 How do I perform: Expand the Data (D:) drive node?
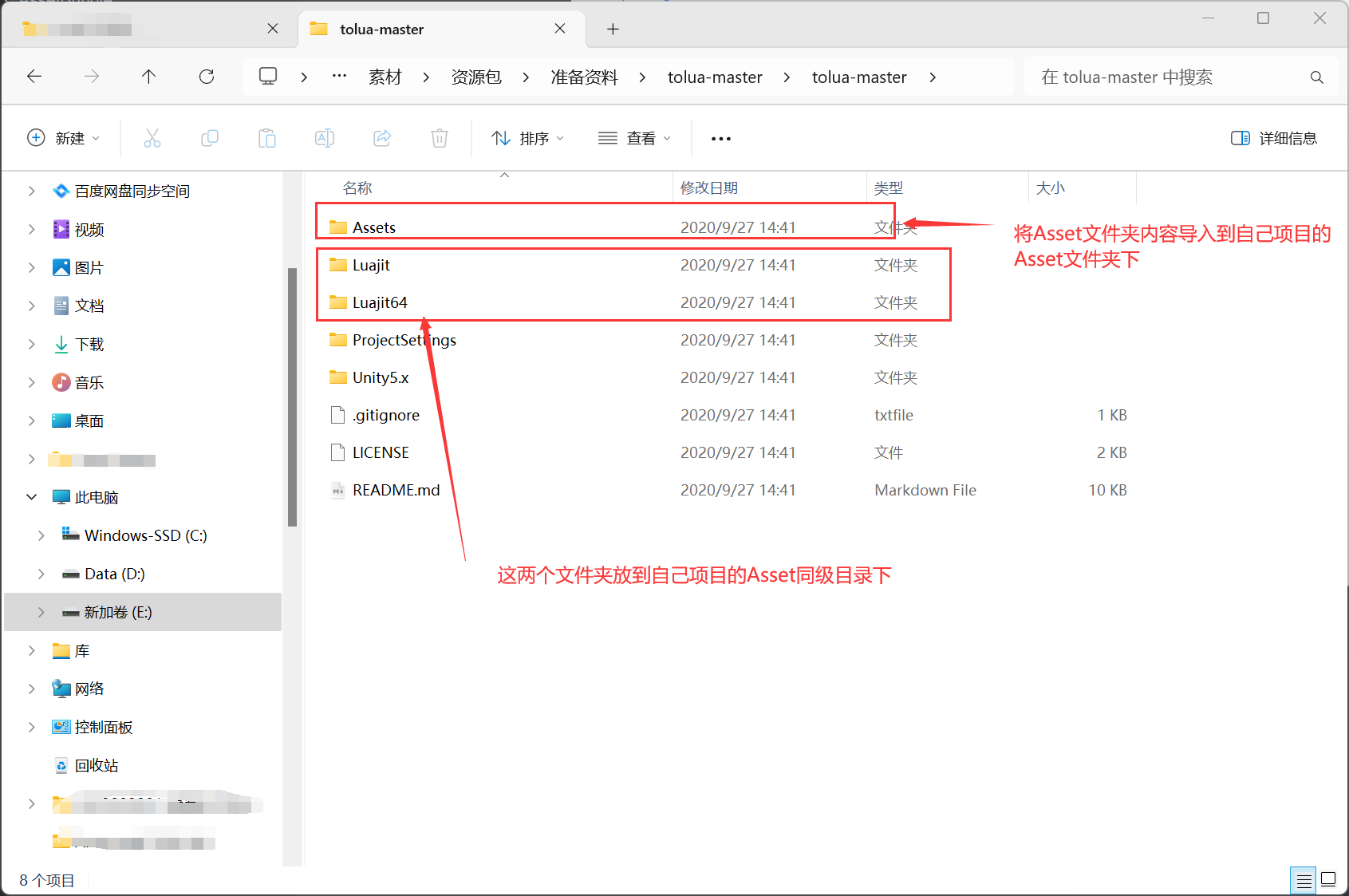[x=41, y=574]
